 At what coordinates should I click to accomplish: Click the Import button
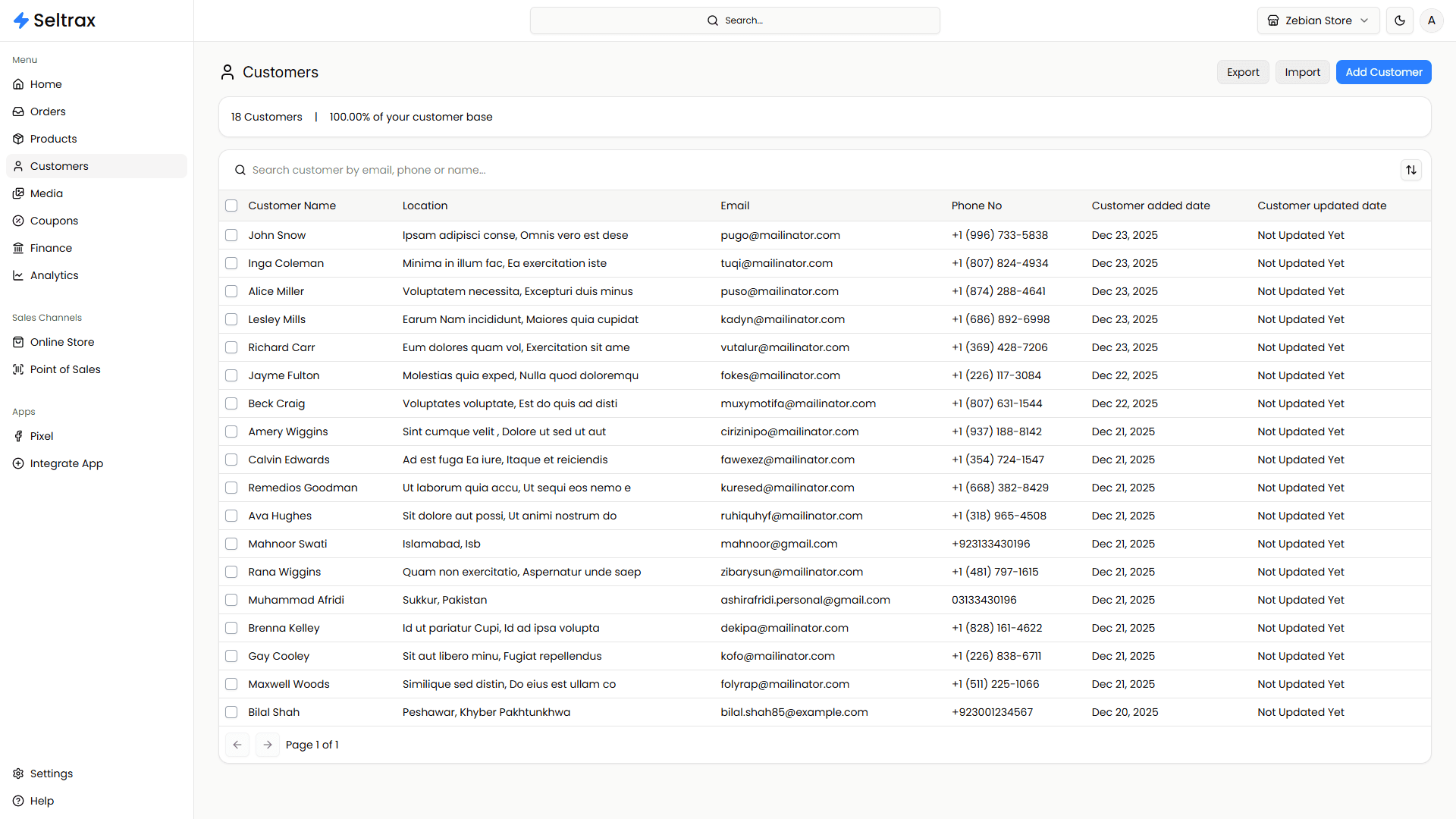1302,72
